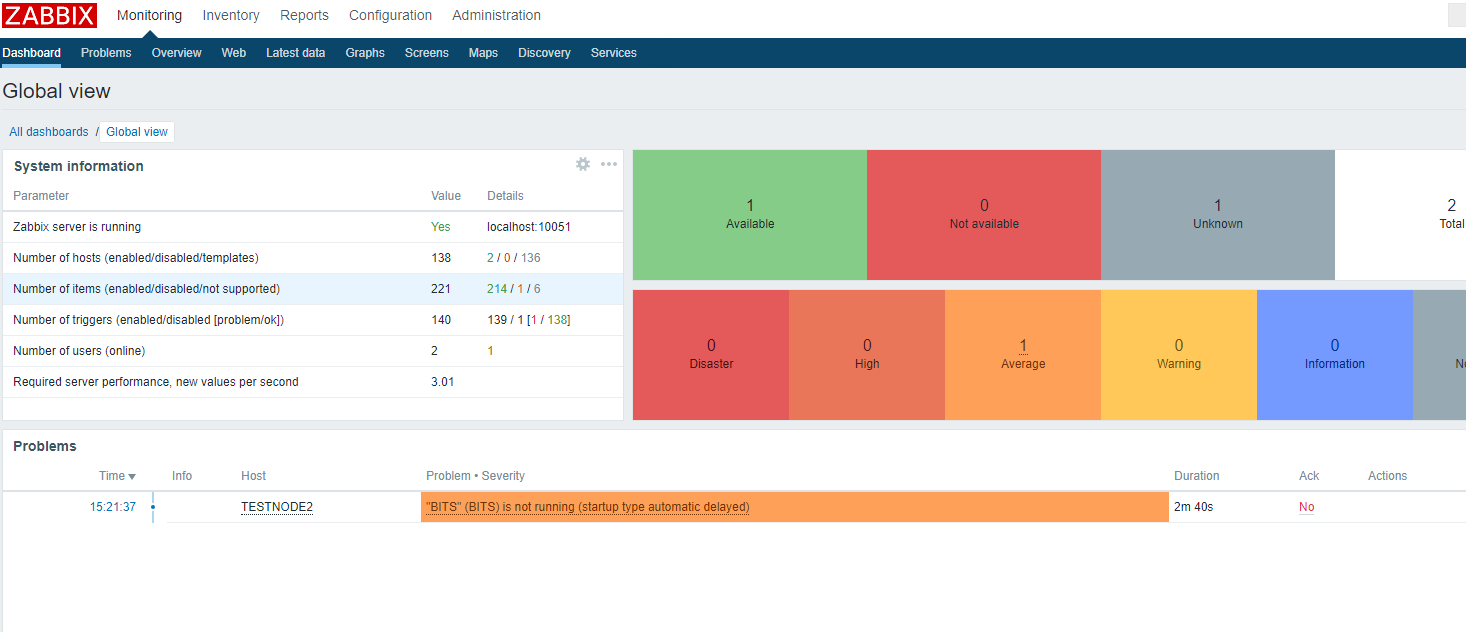This screenshot has width=1466, height=632.
Task: Open the 15:21:37 problem time link
Action: tap(113, 507)
